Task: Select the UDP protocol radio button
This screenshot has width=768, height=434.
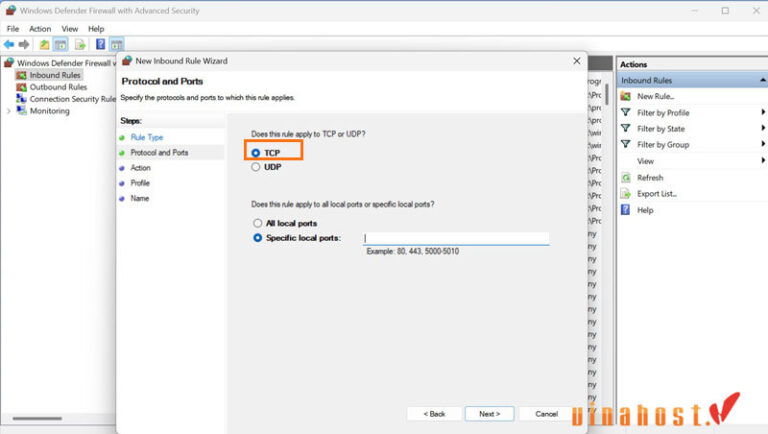Action: pyautogui.click(x=256, y=167)
